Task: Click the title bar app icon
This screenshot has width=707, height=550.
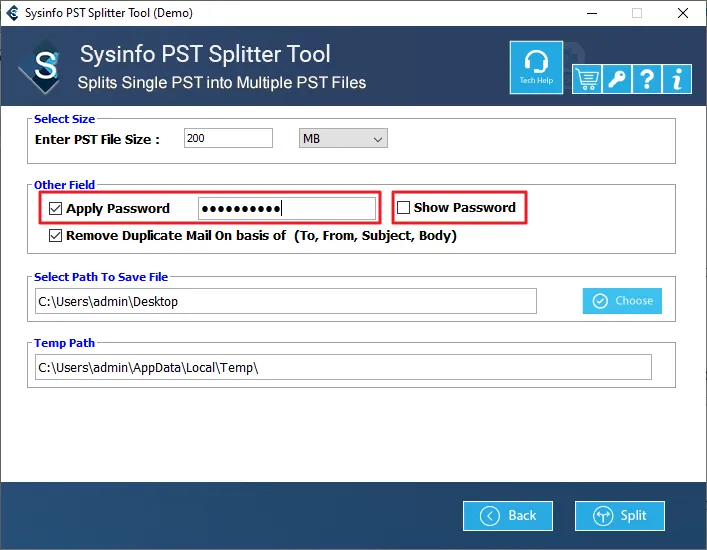Action: pyautogui.click(x=13, y=13)
